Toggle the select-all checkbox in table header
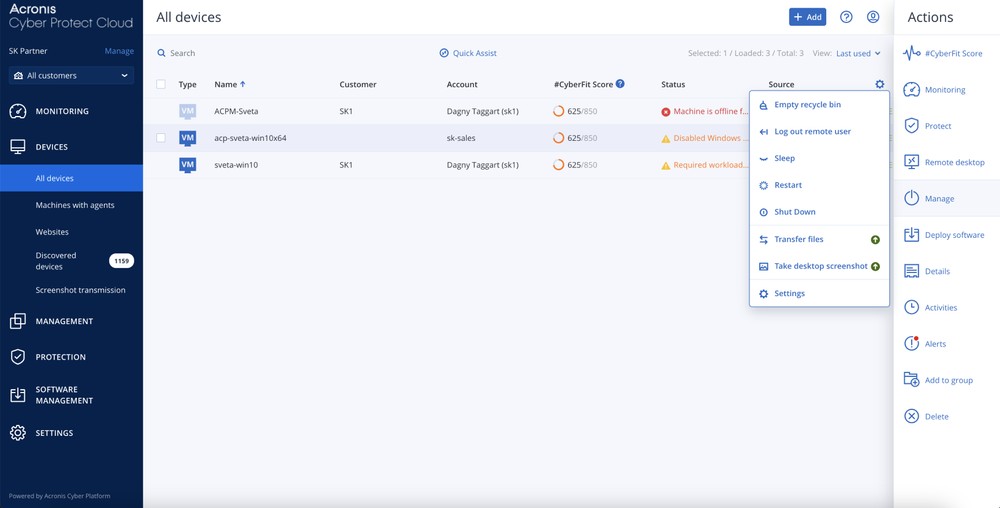 pyautogui.click(x=161, y=84)
